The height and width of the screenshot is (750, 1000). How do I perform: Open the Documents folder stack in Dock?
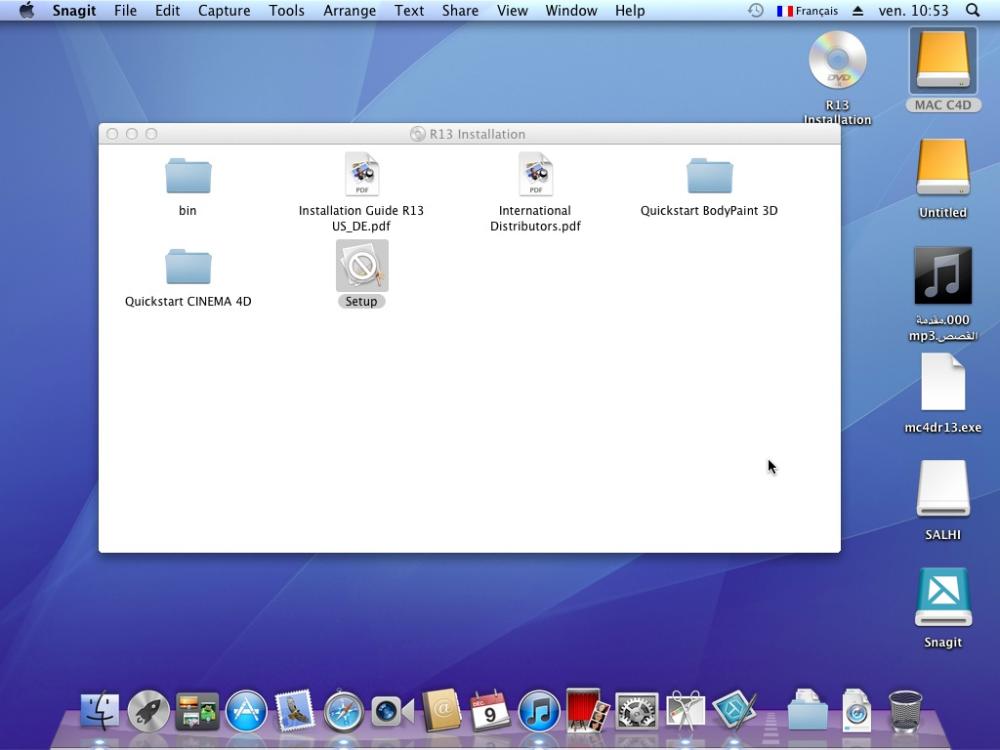(x=807, y=709)
